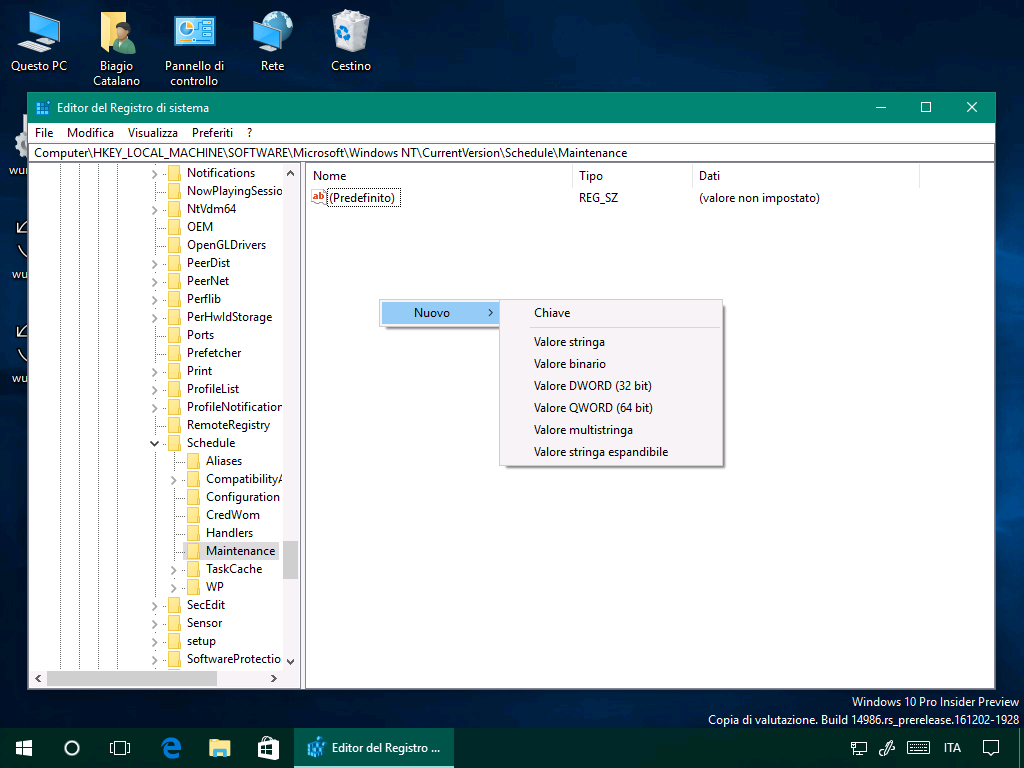1024x768 pixels.
Task: Expand the SecEdit tree node
Action: [155, 605]
